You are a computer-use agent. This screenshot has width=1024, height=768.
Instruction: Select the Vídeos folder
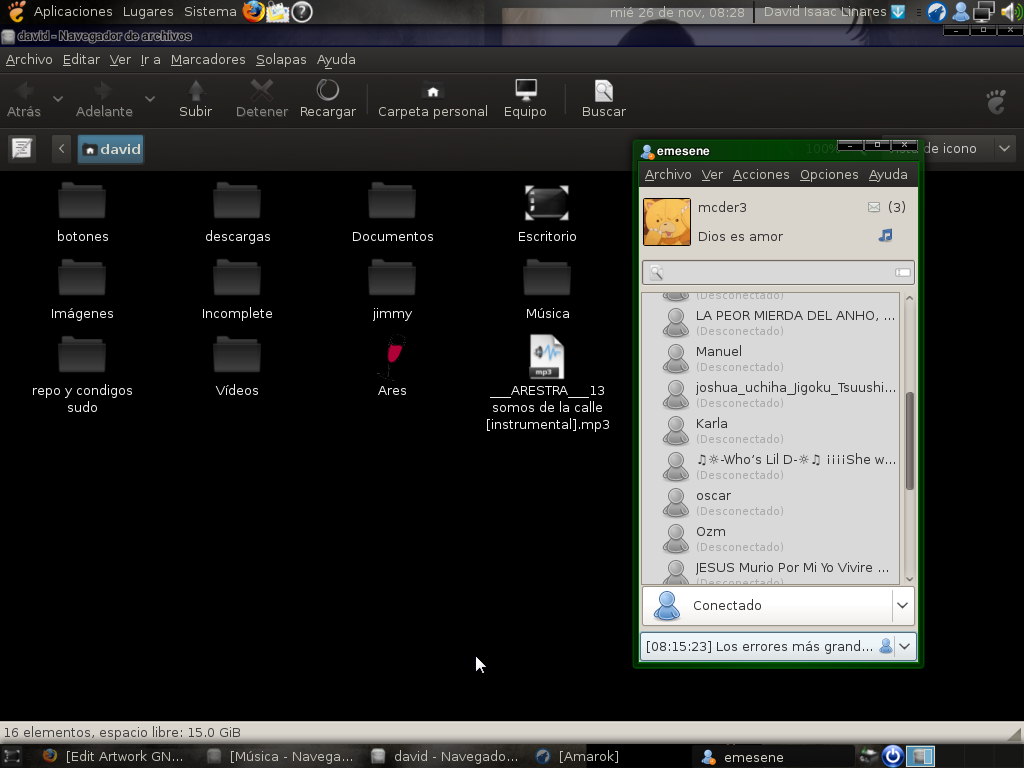click(237, 368)
